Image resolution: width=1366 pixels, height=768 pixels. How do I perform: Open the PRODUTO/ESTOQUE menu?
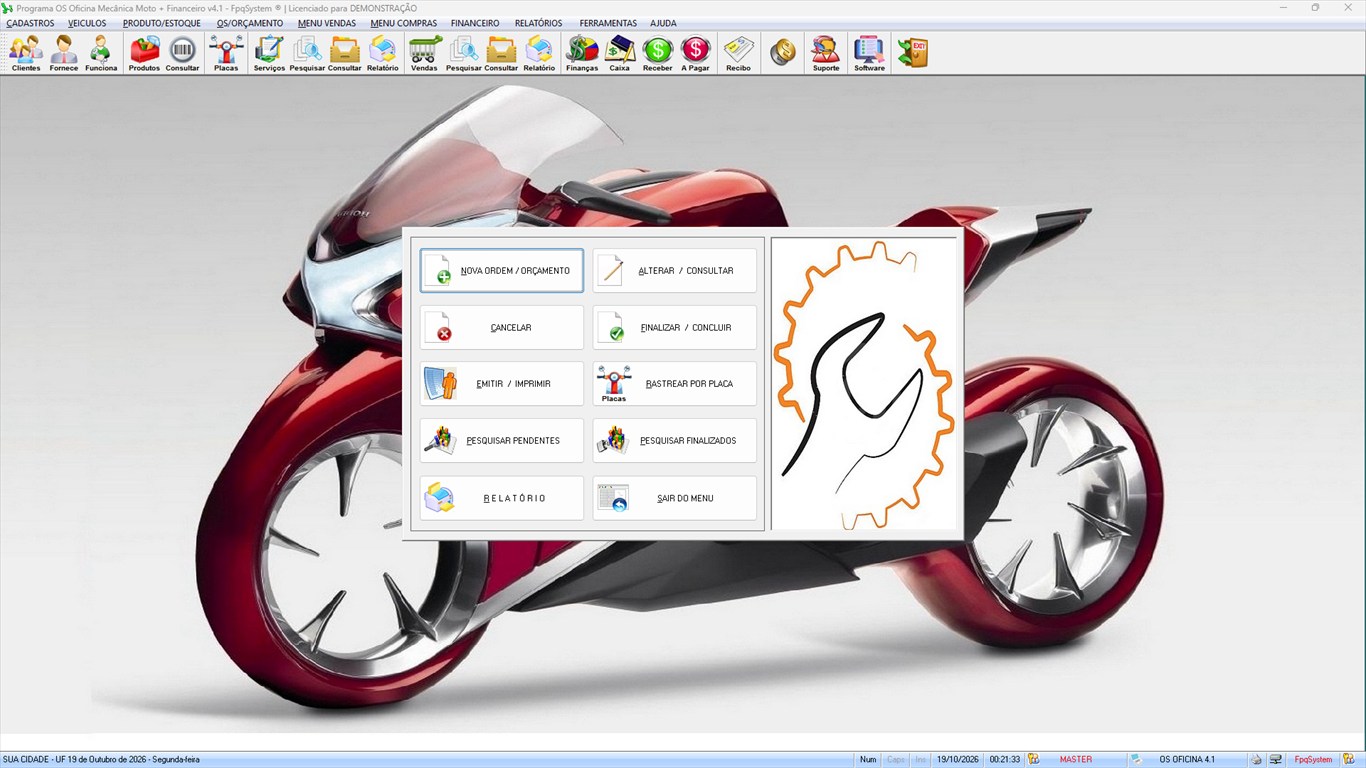click(x=162, y=23)
